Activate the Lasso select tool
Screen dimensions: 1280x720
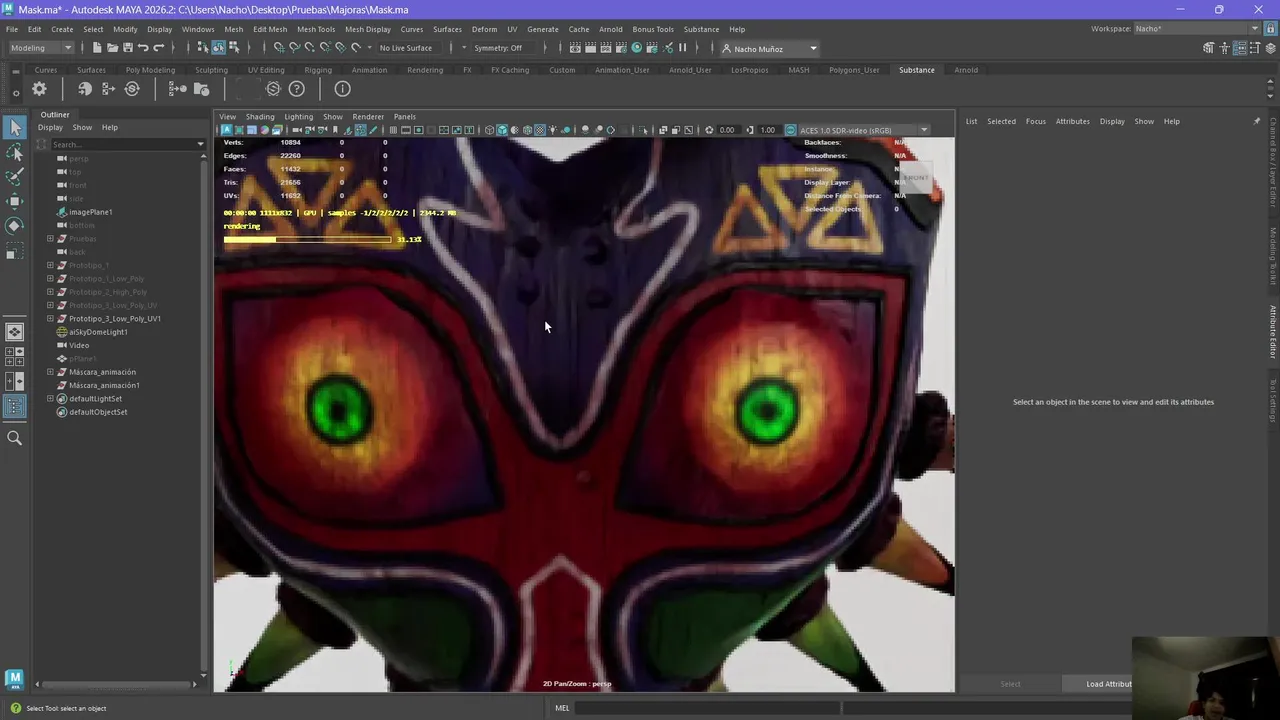[x=14, y=152]
